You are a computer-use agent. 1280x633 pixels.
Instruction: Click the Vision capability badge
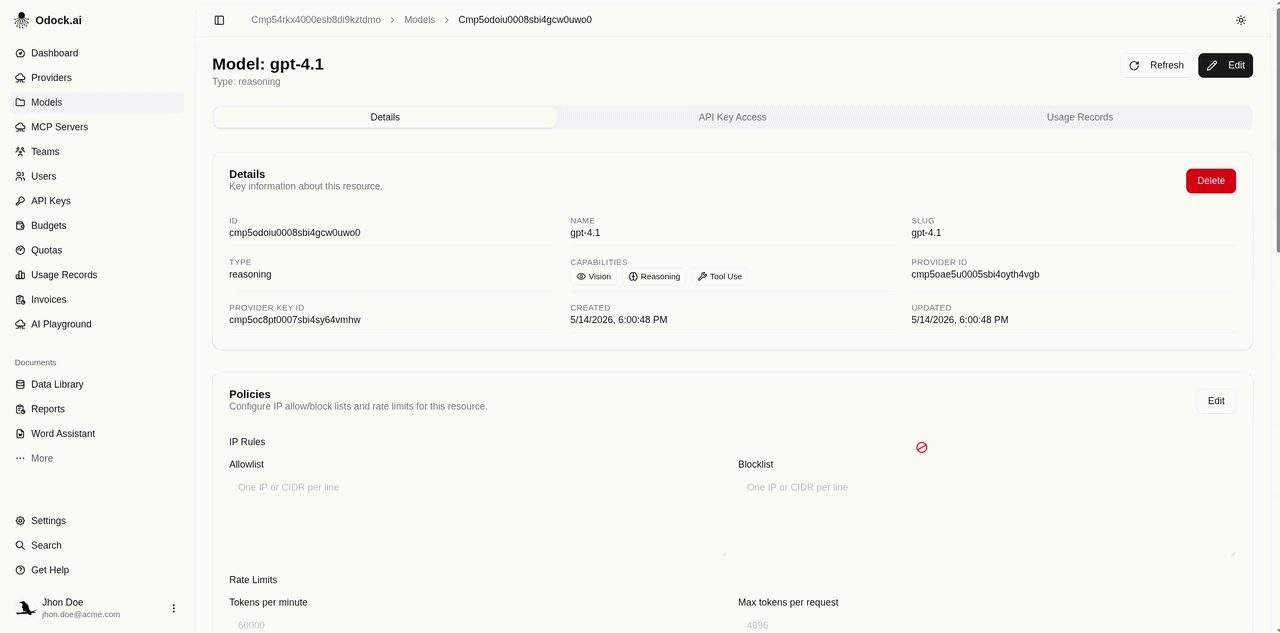coord(594,277)
